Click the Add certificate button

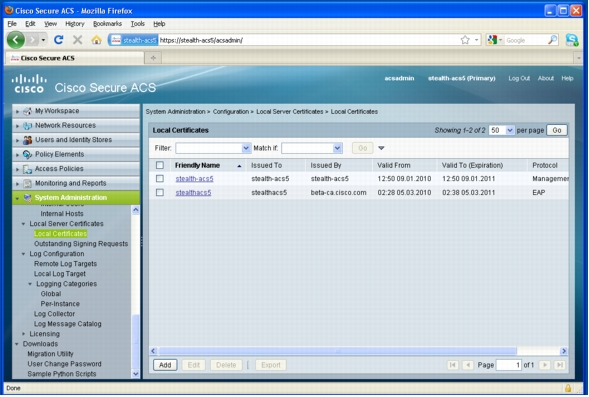tap(165, 365)
